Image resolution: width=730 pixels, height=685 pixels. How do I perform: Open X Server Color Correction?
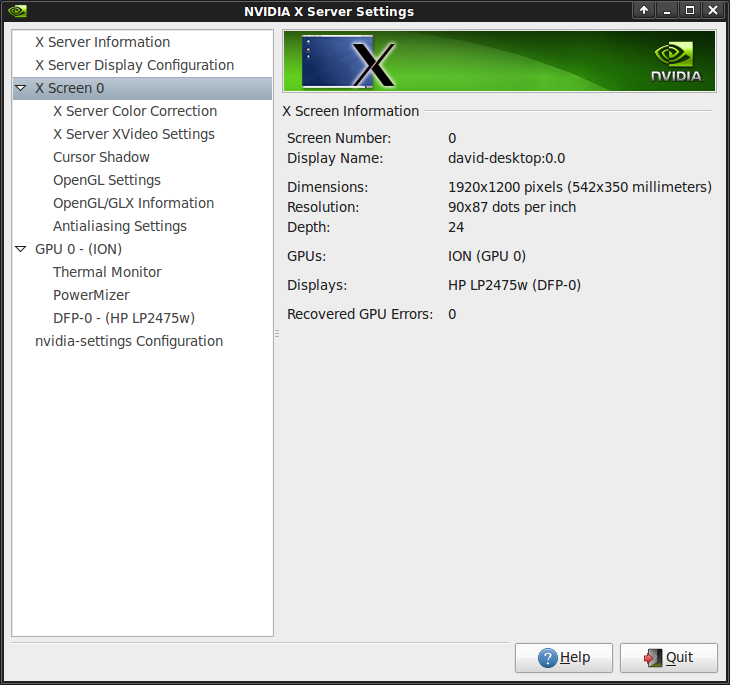[x=135, y=111]
